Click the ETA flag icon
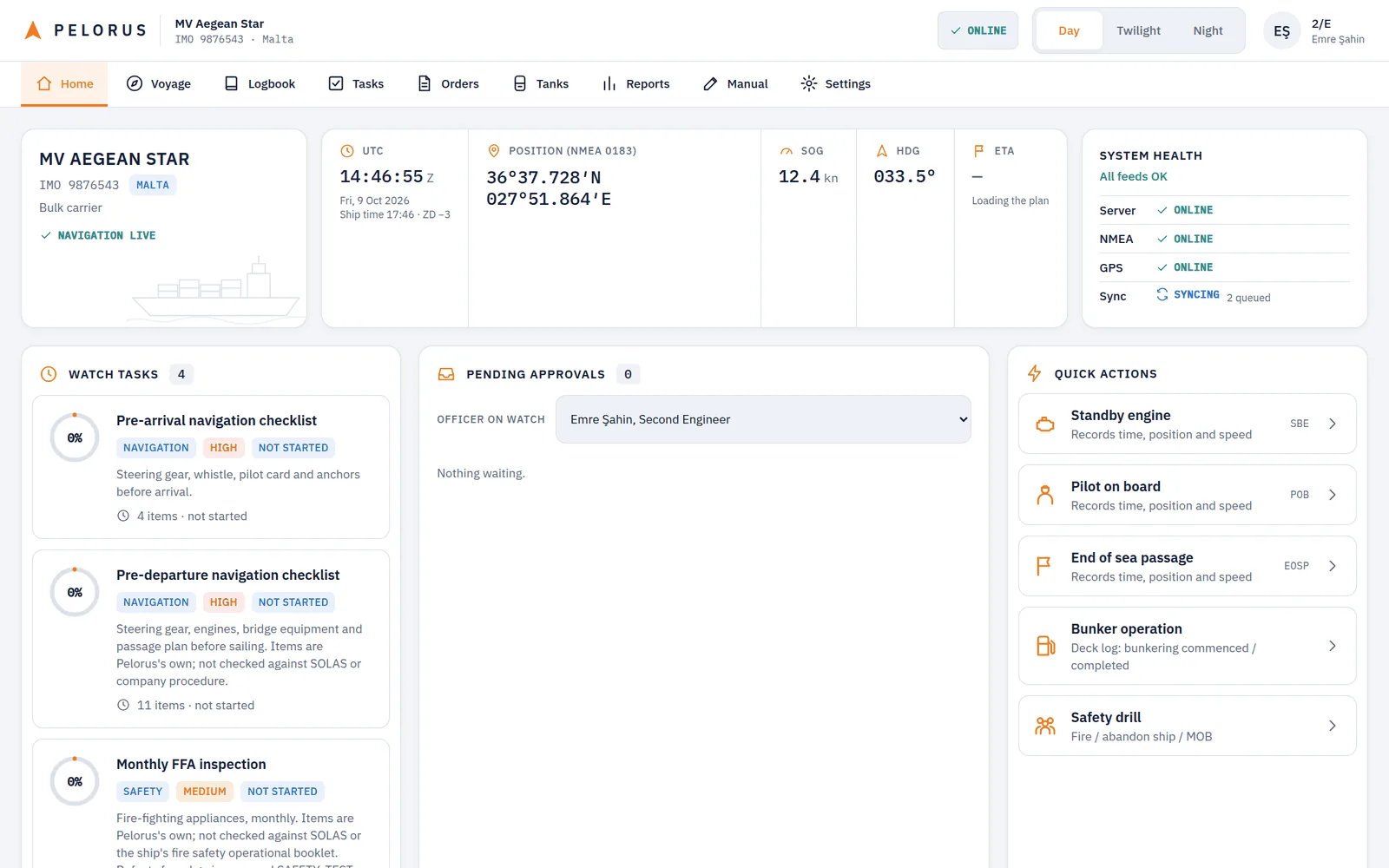 click(x=979, y=151)
